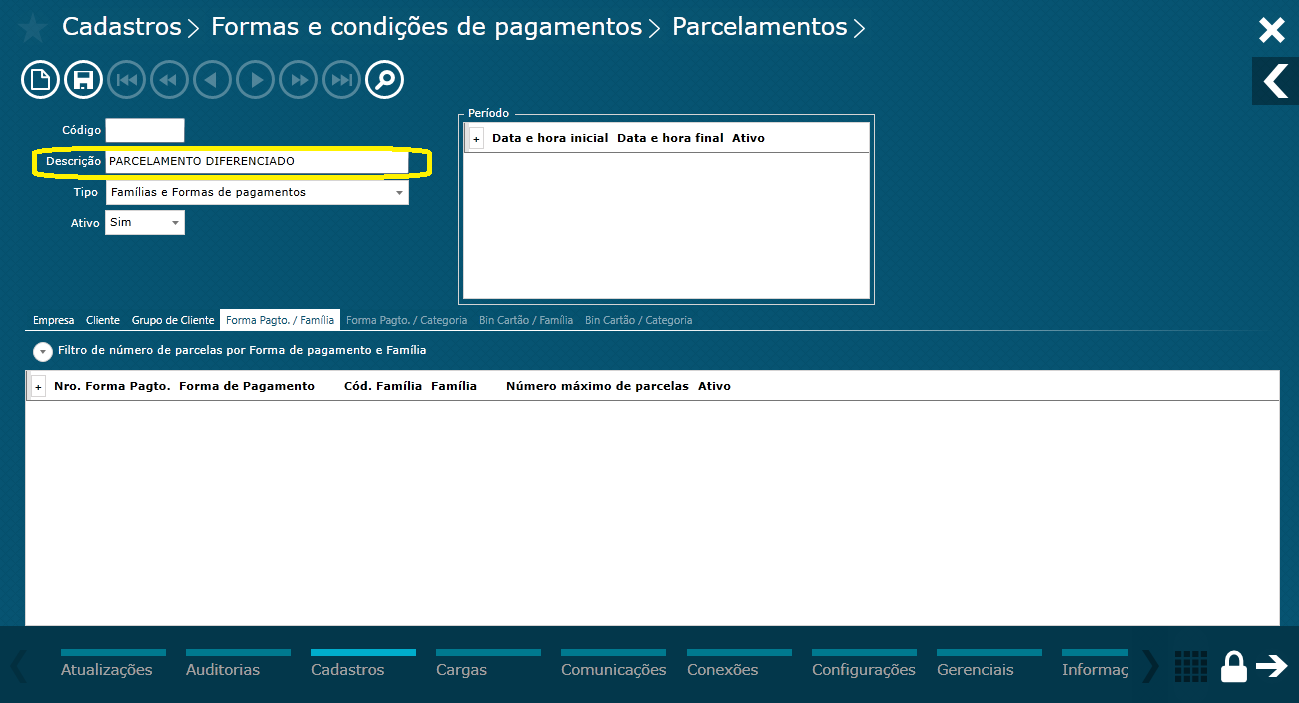Screen dimensions: 1299x703
Task: Click Ativo column header in Período grid
Action: click(x=748, y=138)
